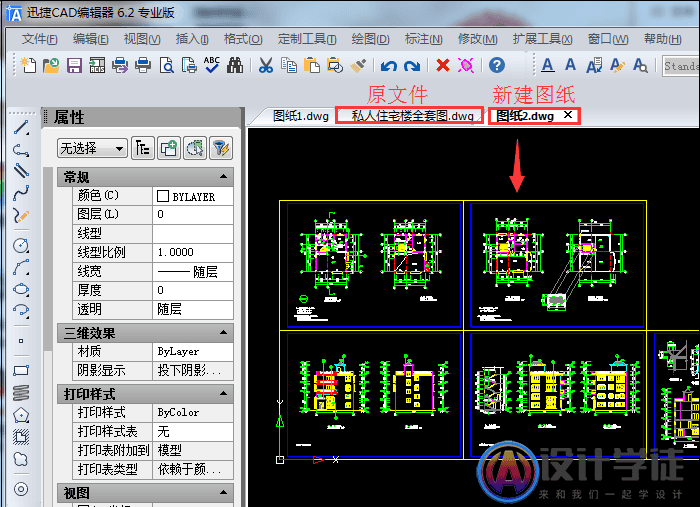Select the Line draw tool
The image size is (700, 507).
coord(21,128)
